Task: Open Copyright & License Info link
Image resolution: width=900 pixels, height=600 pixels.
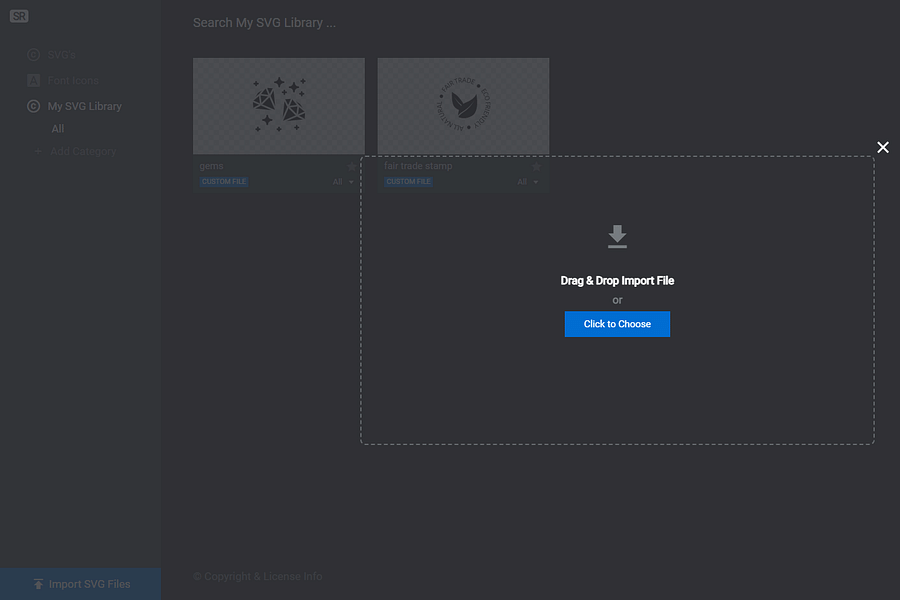Action: (258, 576)
